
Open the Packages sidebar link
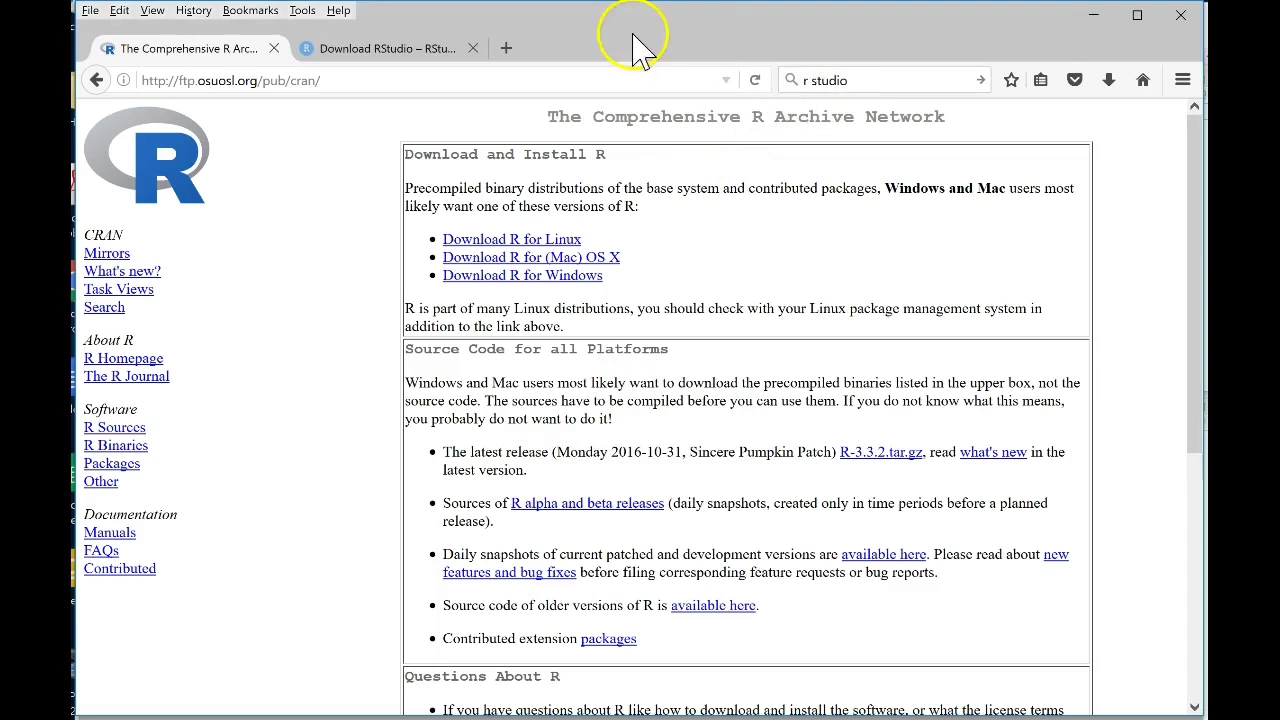(x=112, y=463)
